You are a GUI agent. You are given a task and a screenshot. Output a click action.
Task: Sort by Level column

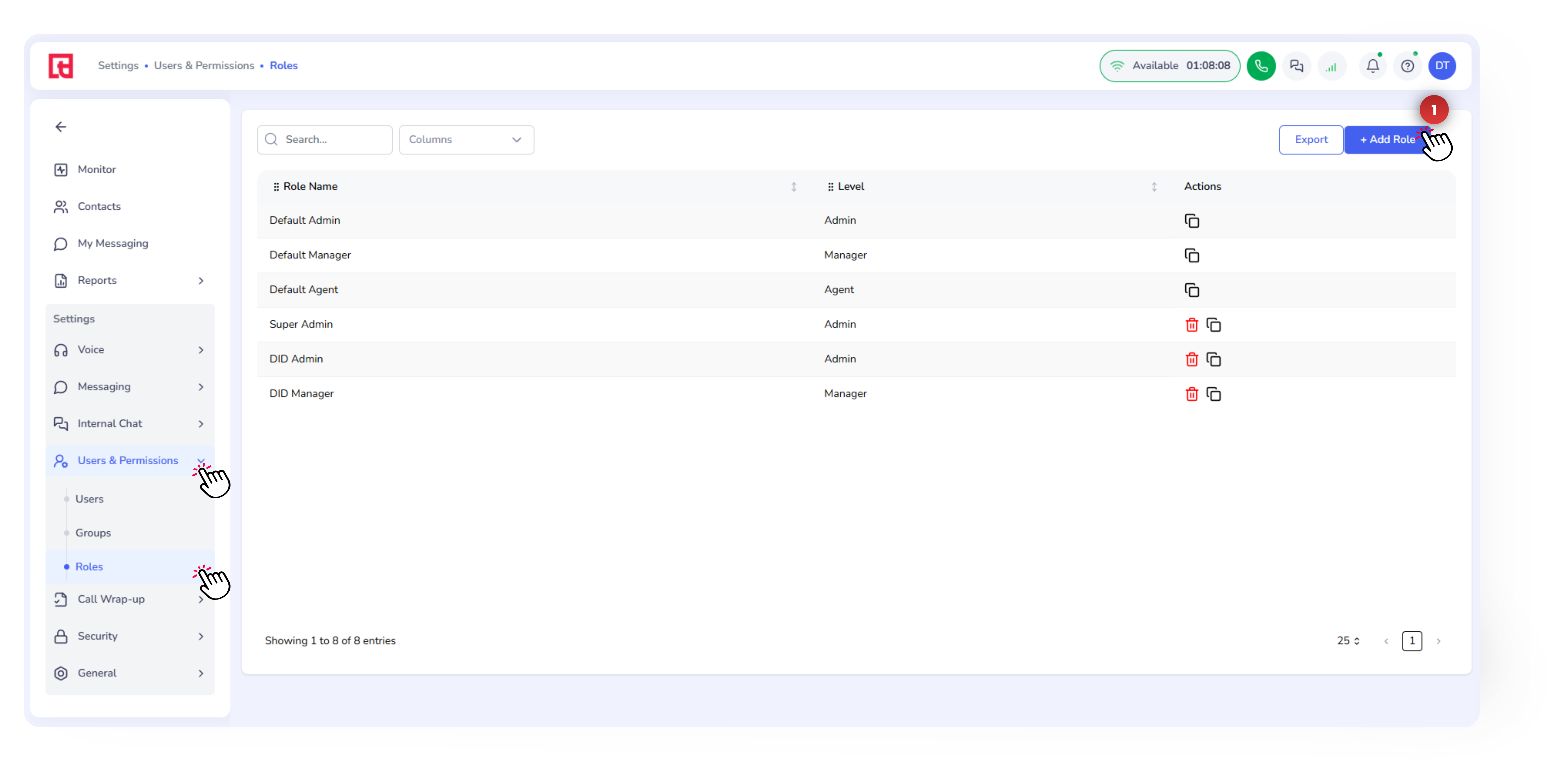pos(1154,187)
